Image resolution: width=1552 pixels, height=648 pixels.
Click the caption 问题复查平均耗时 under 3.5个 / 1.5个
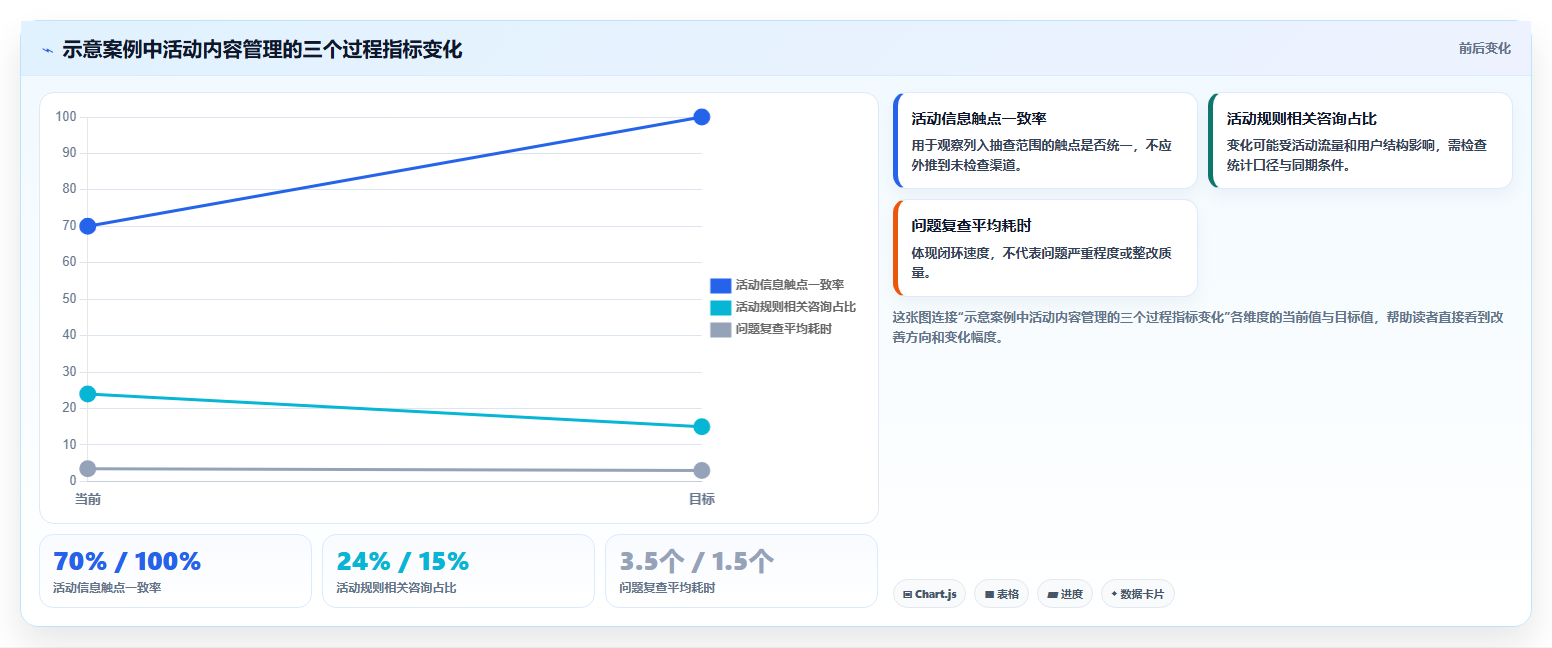click(x=667, y=588)
